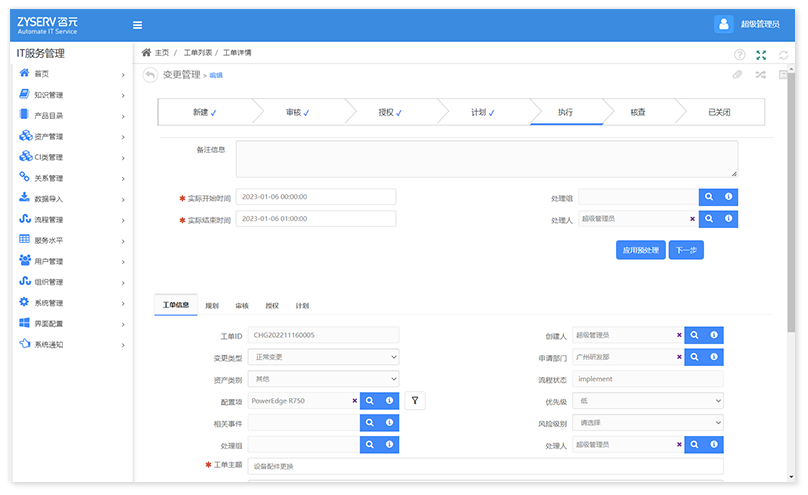Search 相关事件 using magnifier icon
808x495 pixels.
(x=369, y=423)
